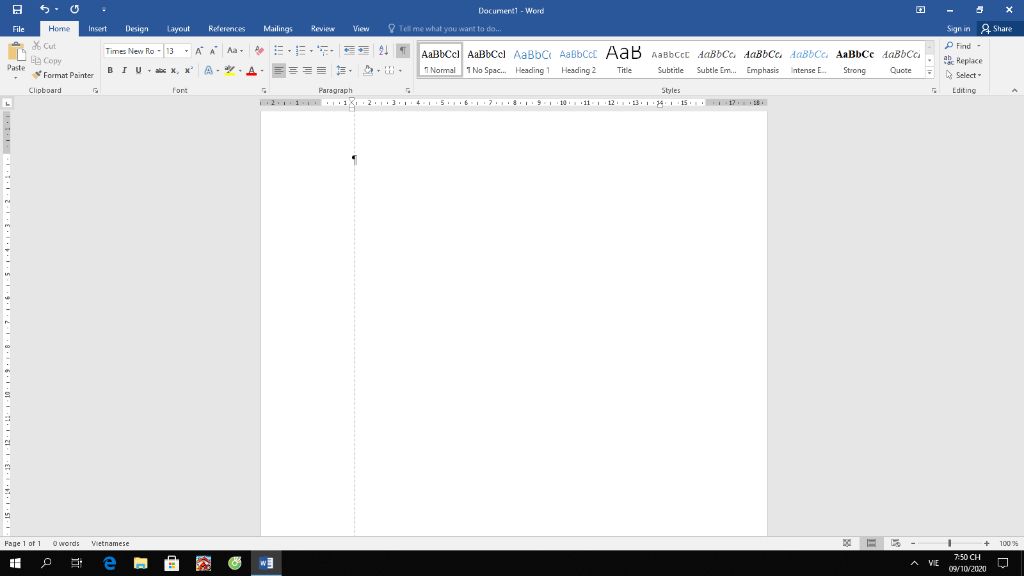Zoom in with the plus button
Screen dimensions: 1024x576
click(987, 543)
